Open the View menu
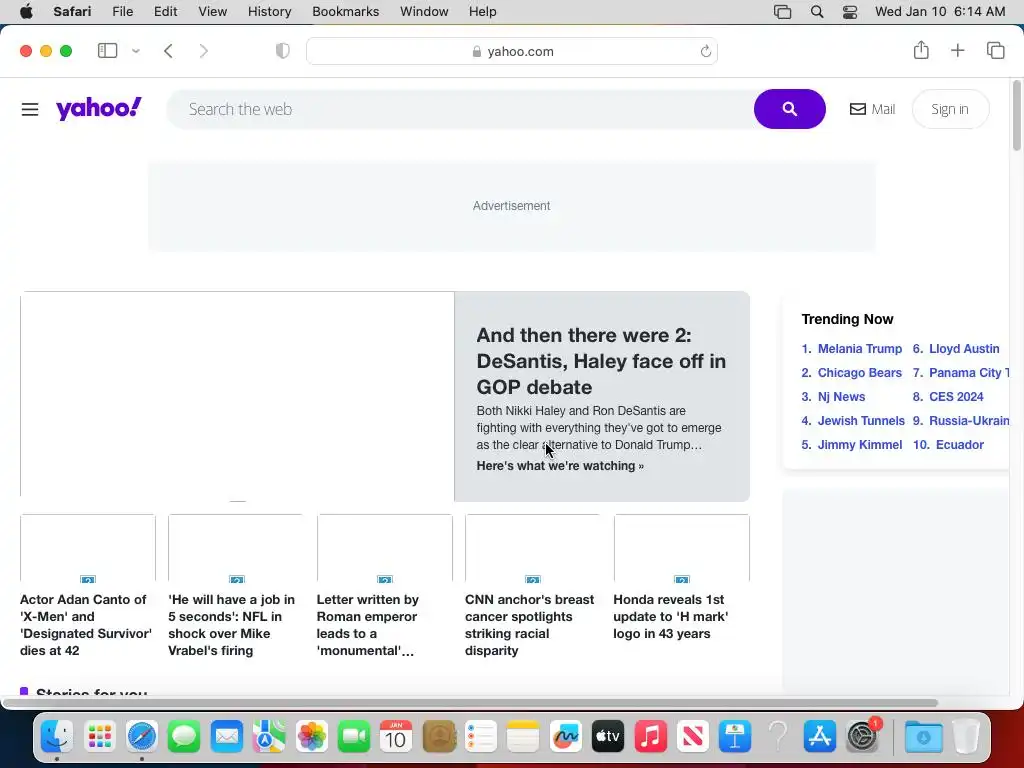Screen dimensions: 1024x768 212,11
